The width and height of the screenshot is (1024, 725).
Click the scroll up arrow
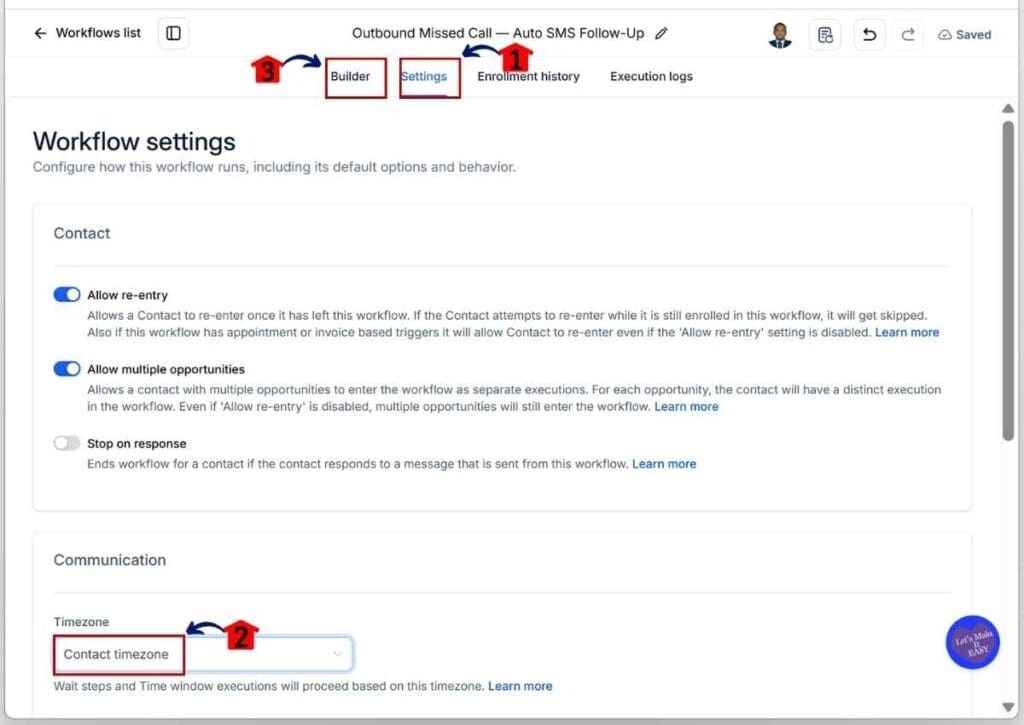1008,109
